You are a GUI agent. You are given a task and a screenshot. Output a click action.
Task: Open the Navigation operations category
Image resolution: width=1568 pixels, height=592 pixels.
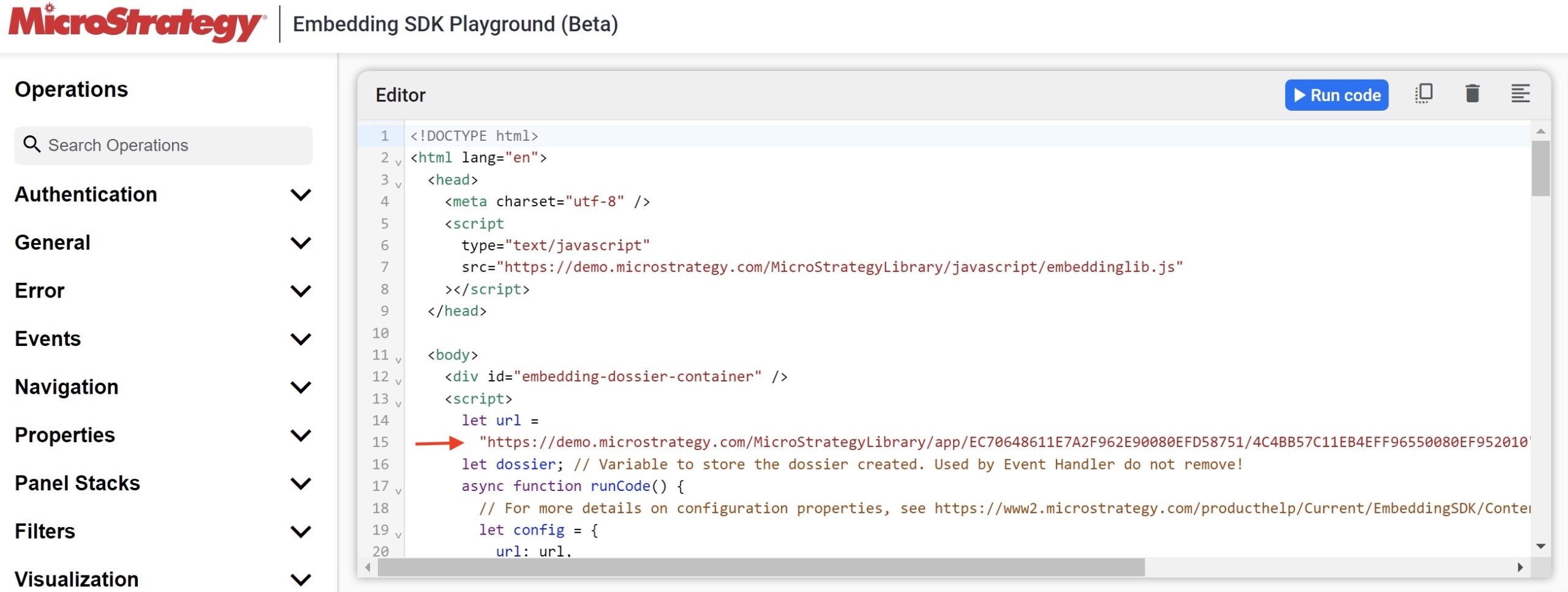[x=67, y=387]
